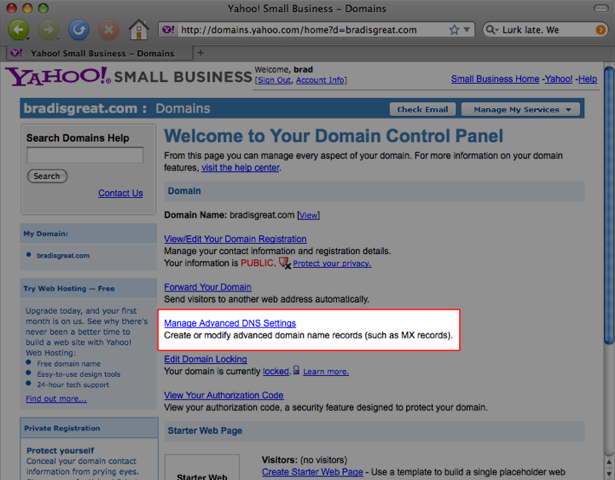Click the scrollbar down arrow
Screen dimensions: 615x480
pyautogui.click(x=609, y=473)
